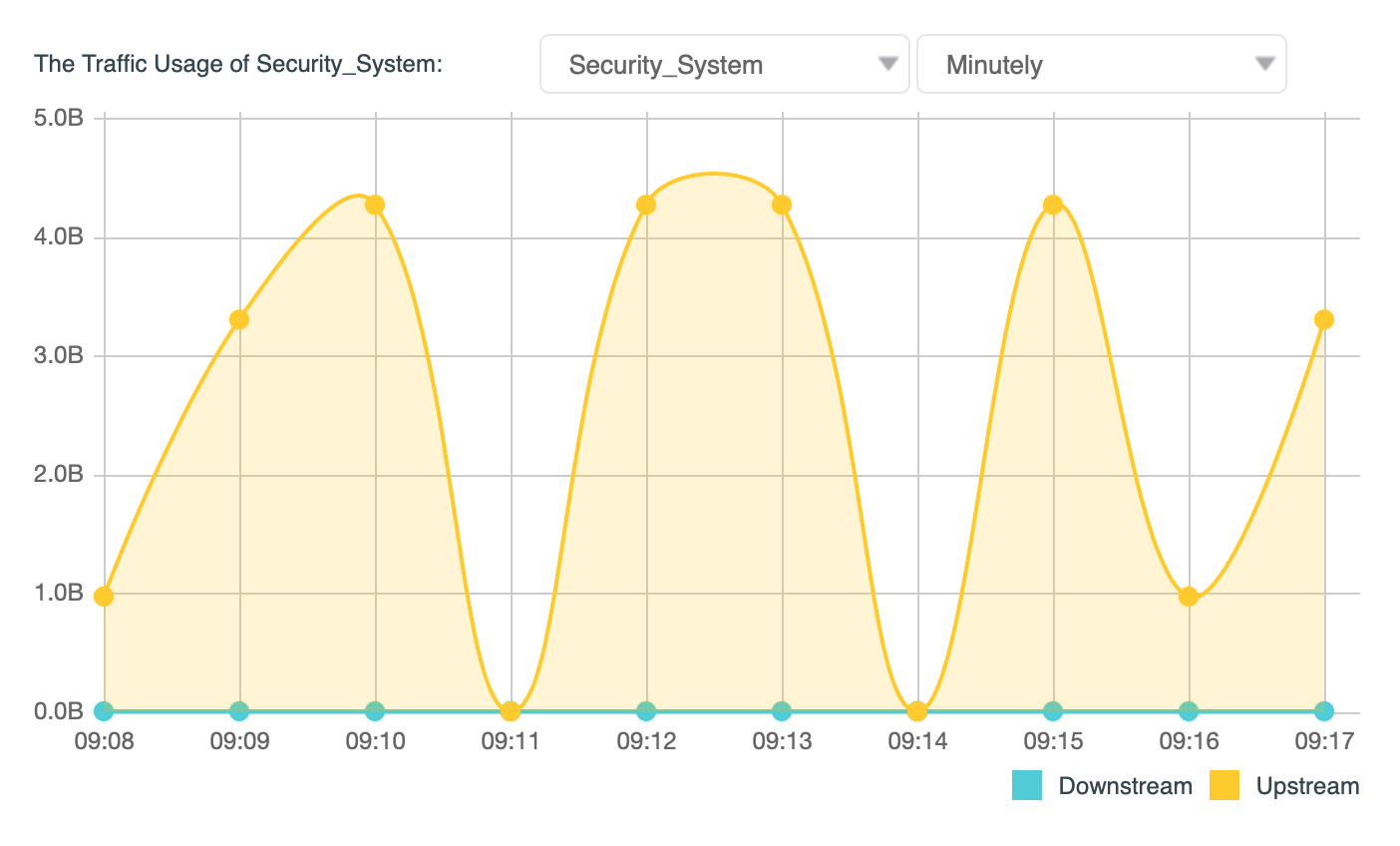The image size is (1400, 846).
Task: Select the Upstream data point at 09:10
Action: [375, 206]
